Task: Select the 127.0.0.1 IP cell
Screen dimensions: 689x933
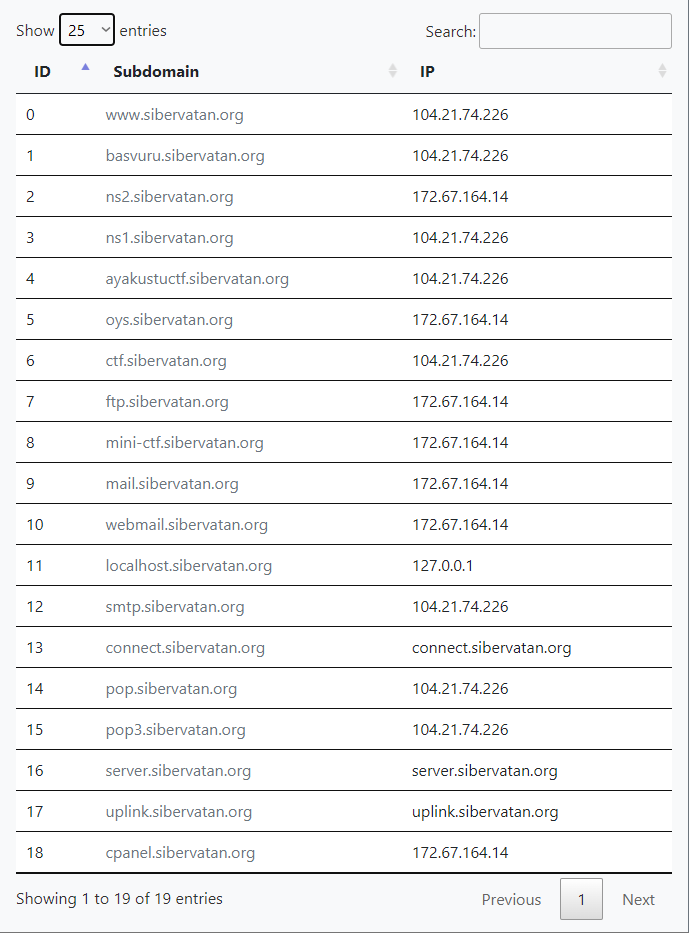Action: click(442, 566)
